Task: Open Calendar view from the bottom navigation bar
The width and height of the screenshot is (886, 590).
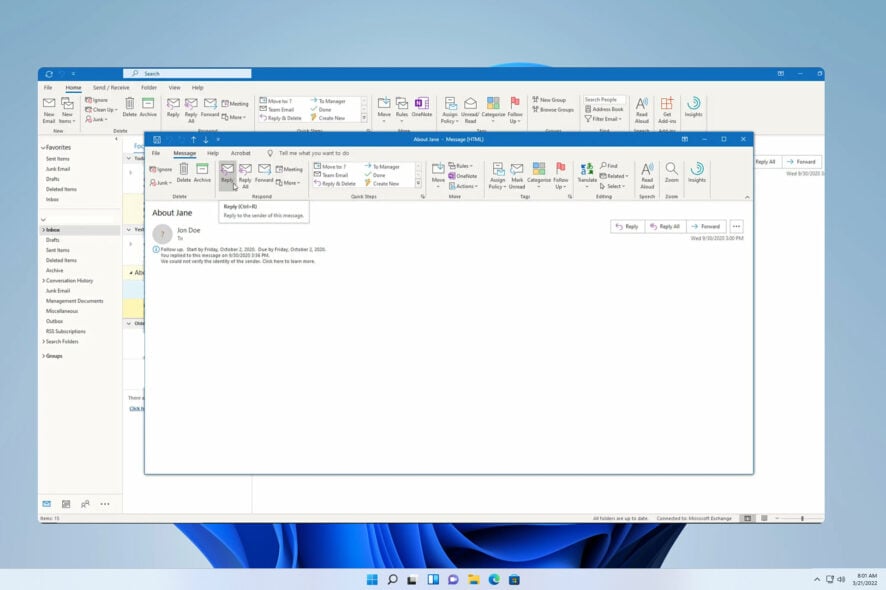Action: point(66,504)
